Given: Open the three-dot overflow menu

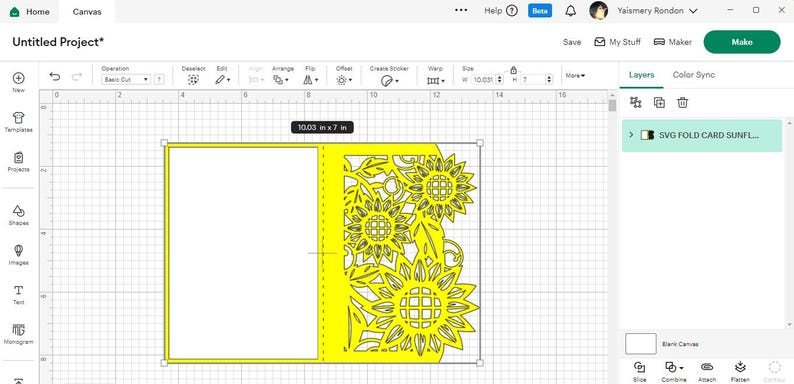Looking at the screenshot, I should point(461,10).
